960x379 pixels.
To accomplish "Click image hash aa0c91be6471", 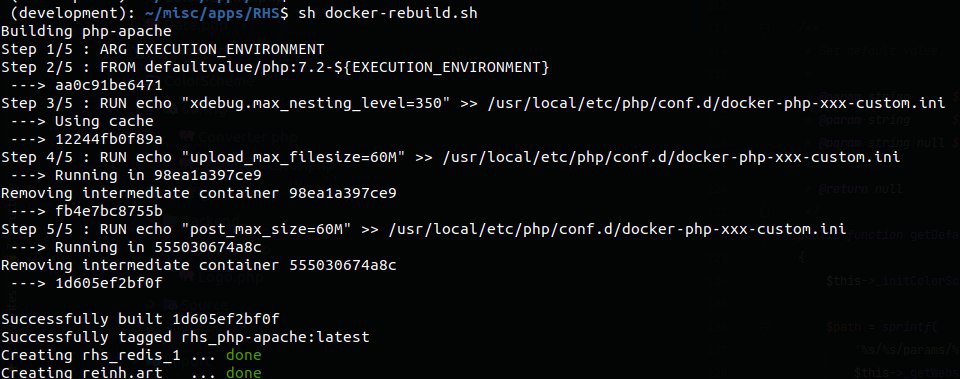I will pos(109,85).
